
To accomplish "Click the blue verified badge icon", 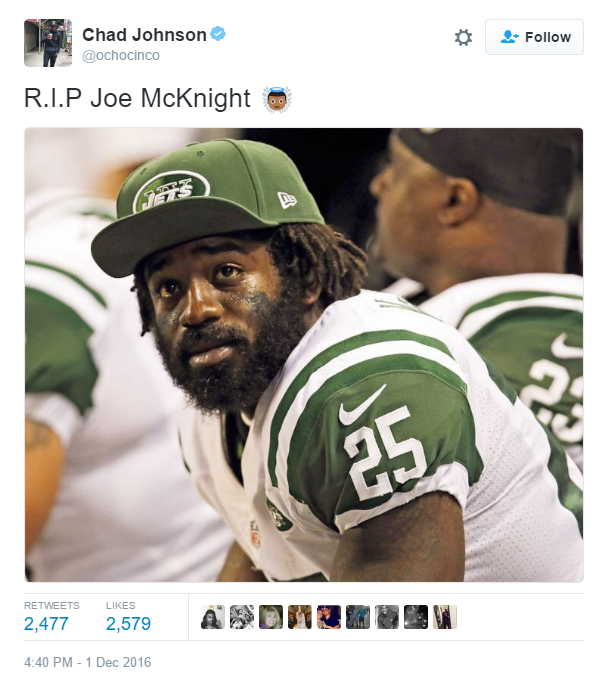I will [218, 34].
